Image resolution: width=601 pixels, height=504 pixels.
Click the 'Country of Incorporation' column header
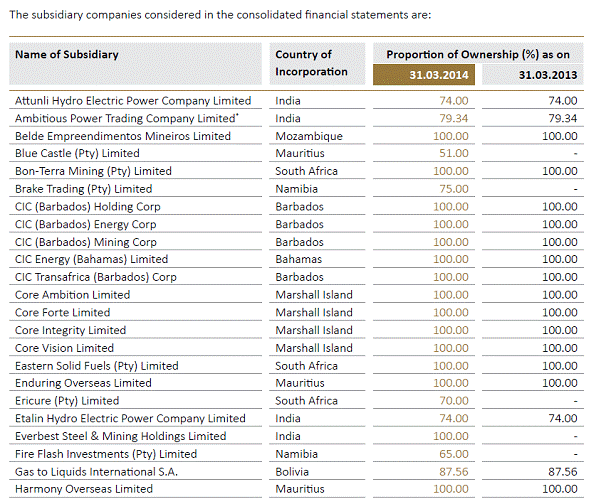[x=311, y=63]
